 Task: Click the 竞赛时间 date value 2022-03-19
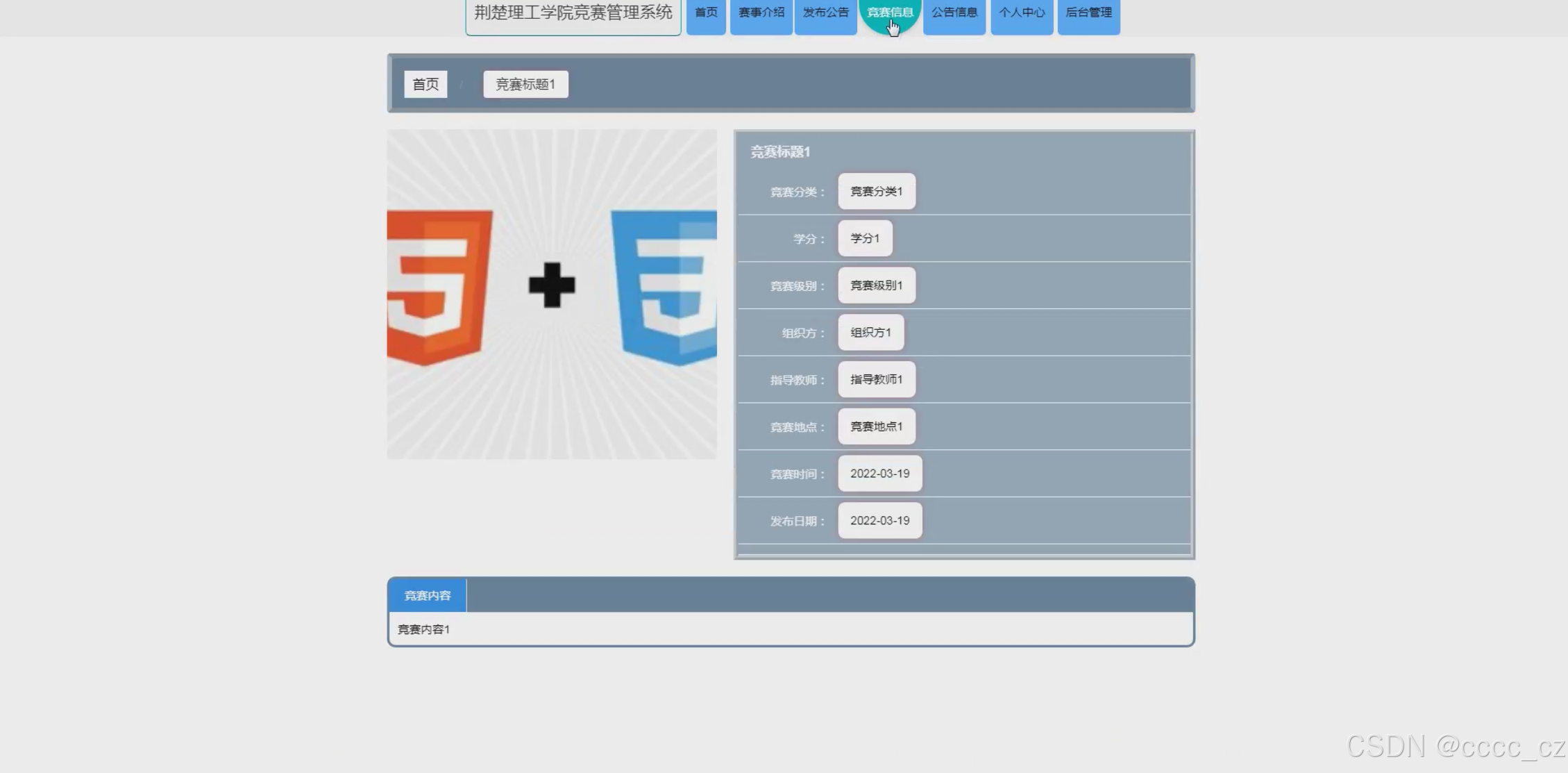(x=879, y=474)
